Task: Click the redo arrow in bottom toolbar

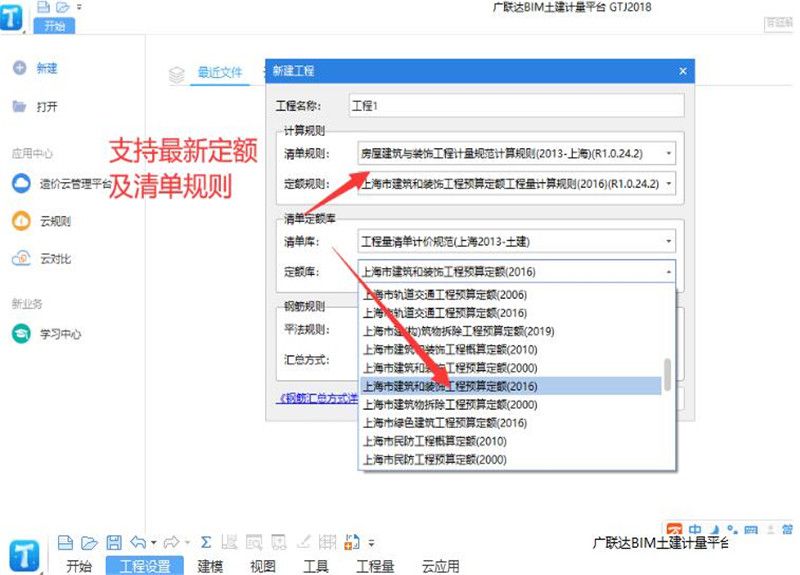Action: 172,542
